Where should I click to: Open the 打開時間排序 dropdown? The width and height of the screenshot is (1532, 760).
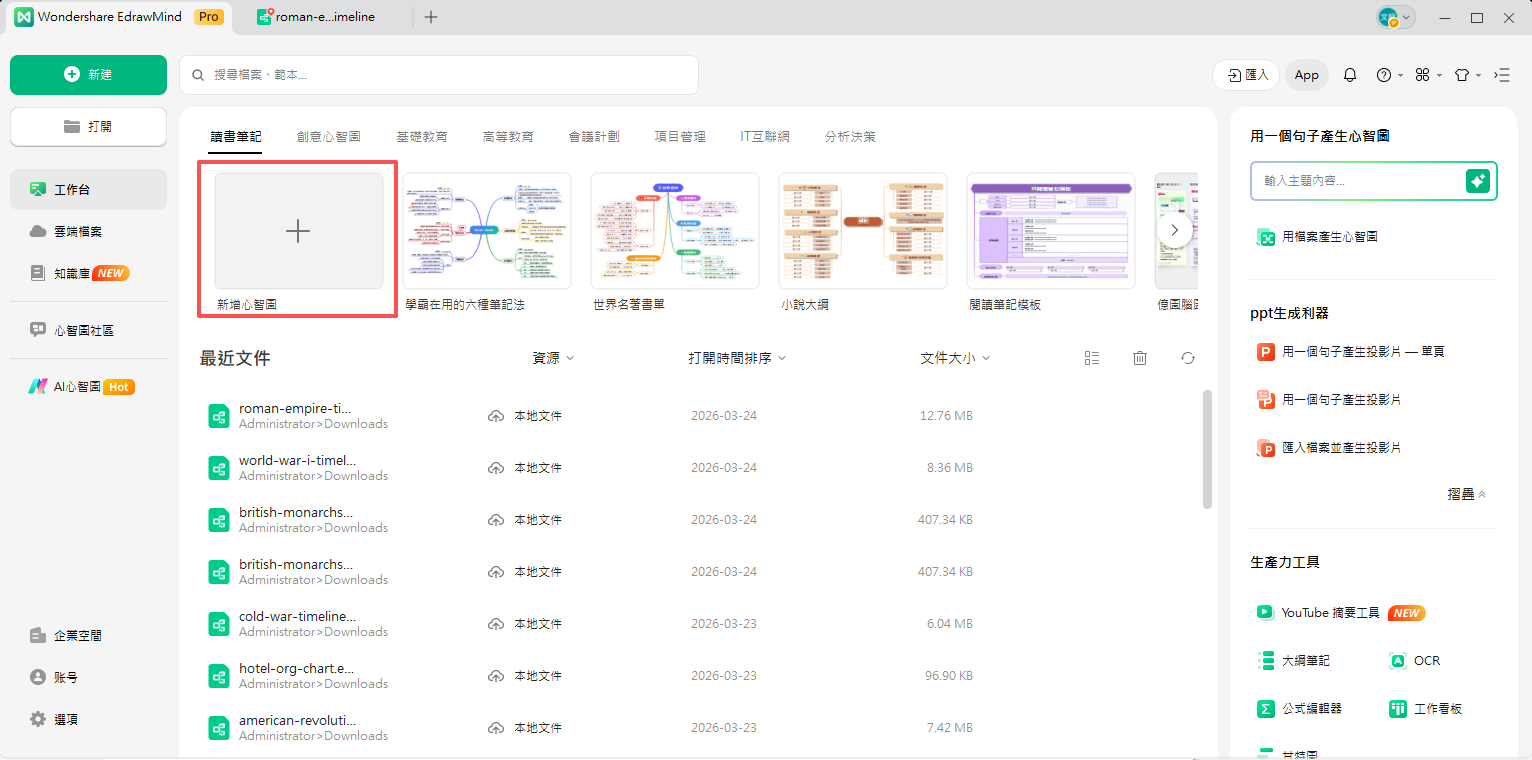(x=737, y=357)
